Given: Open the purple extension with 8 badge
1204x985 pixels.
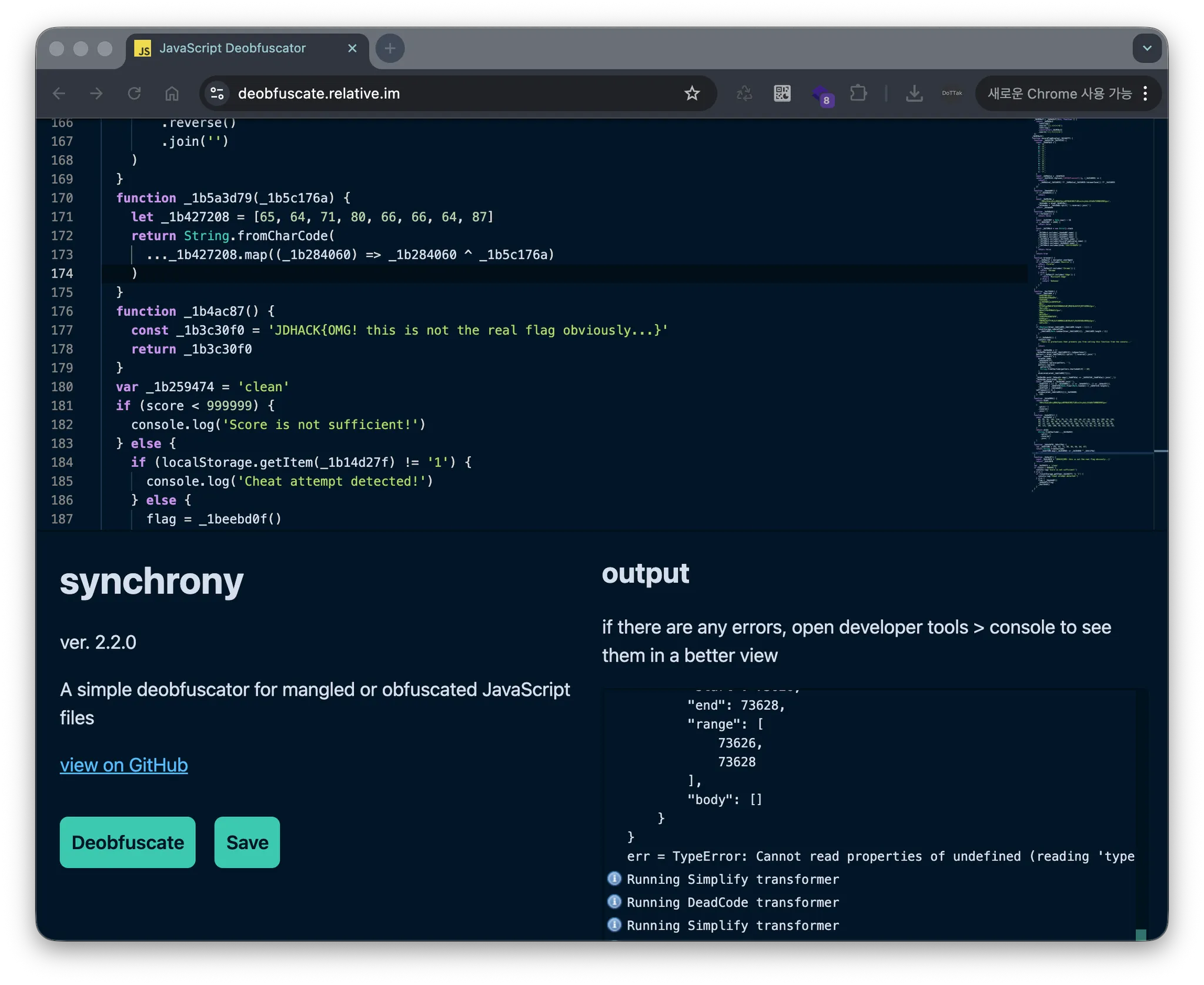Looking at the screenshot, I should (x=821, y=94).
